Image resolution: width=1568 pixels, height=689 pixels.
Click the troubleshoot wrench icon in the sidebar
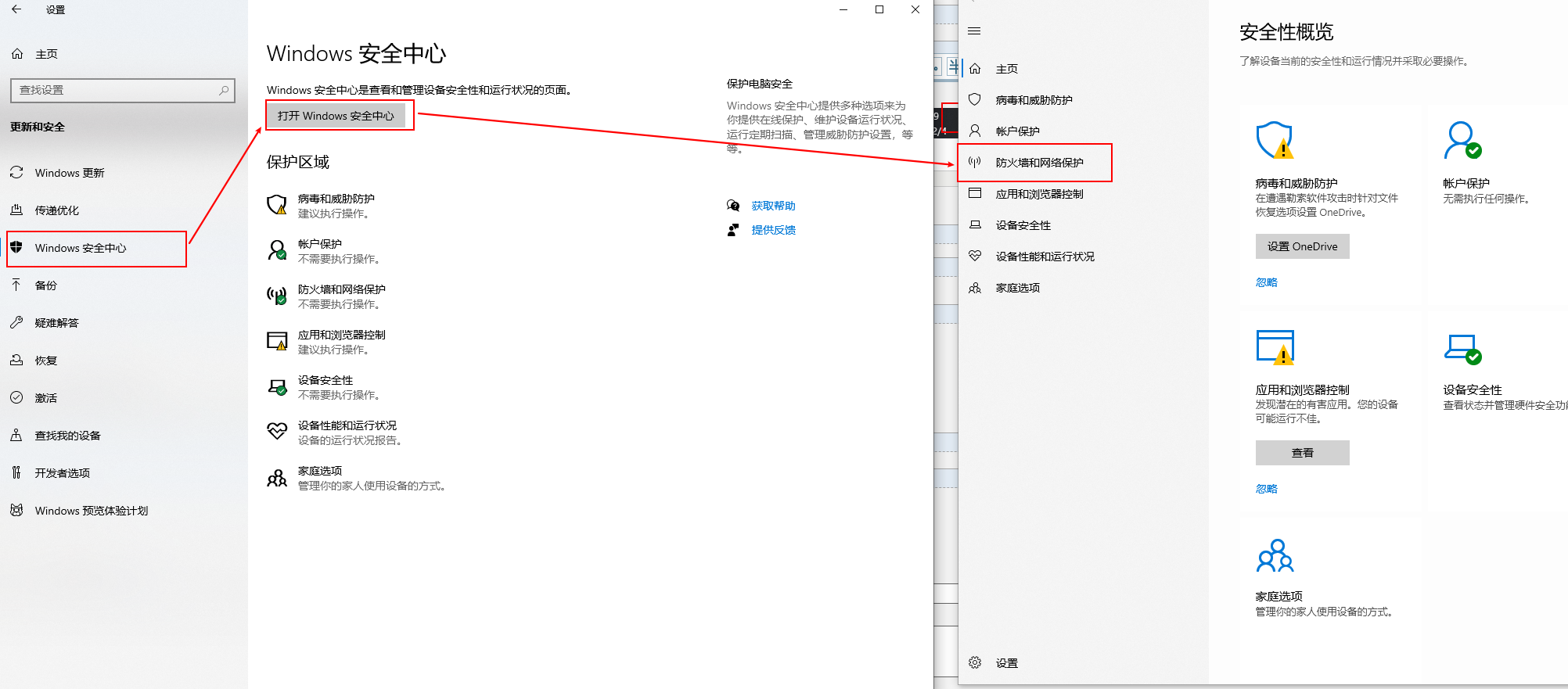[16, 322]
